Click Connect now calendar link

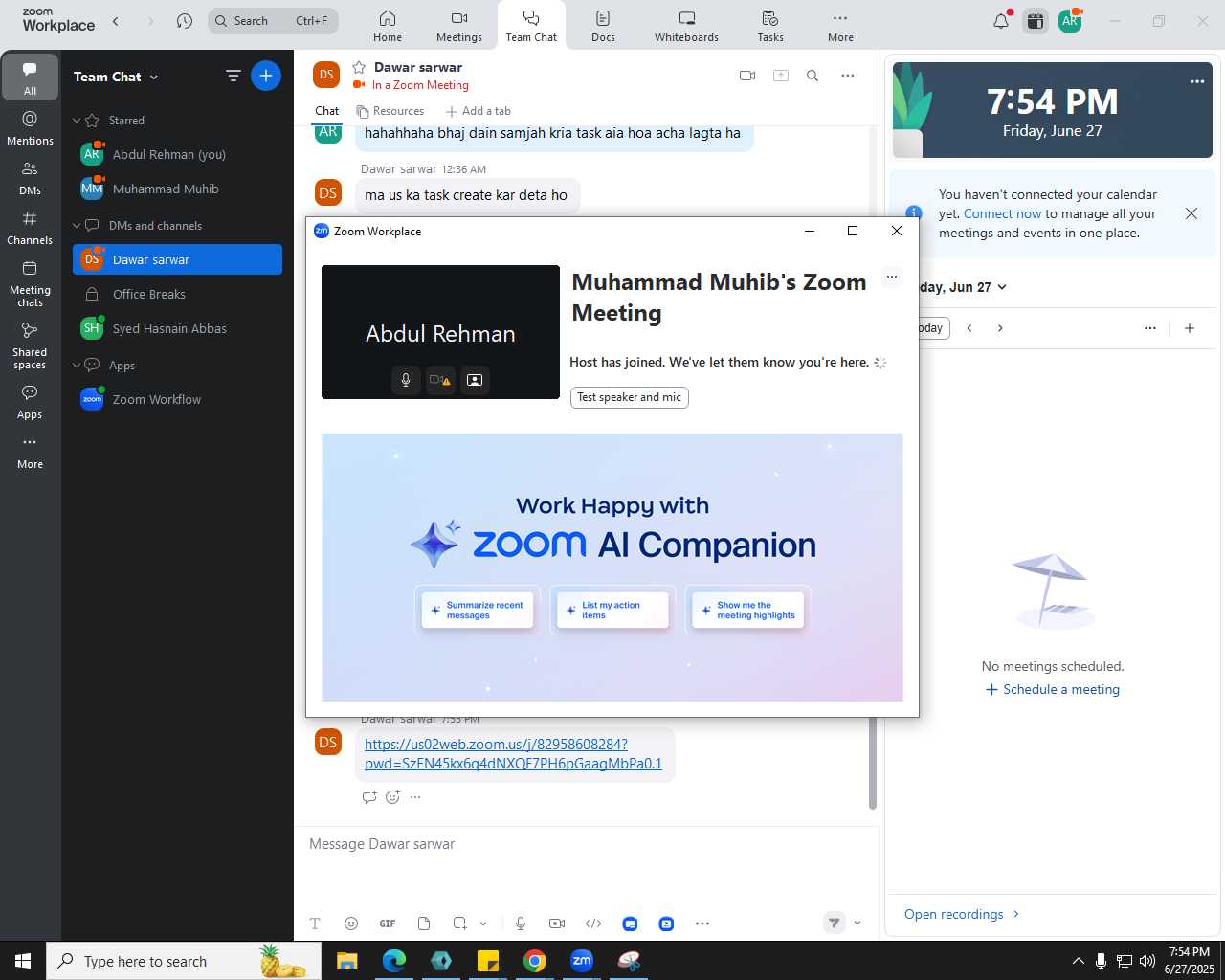(1002, 213)
